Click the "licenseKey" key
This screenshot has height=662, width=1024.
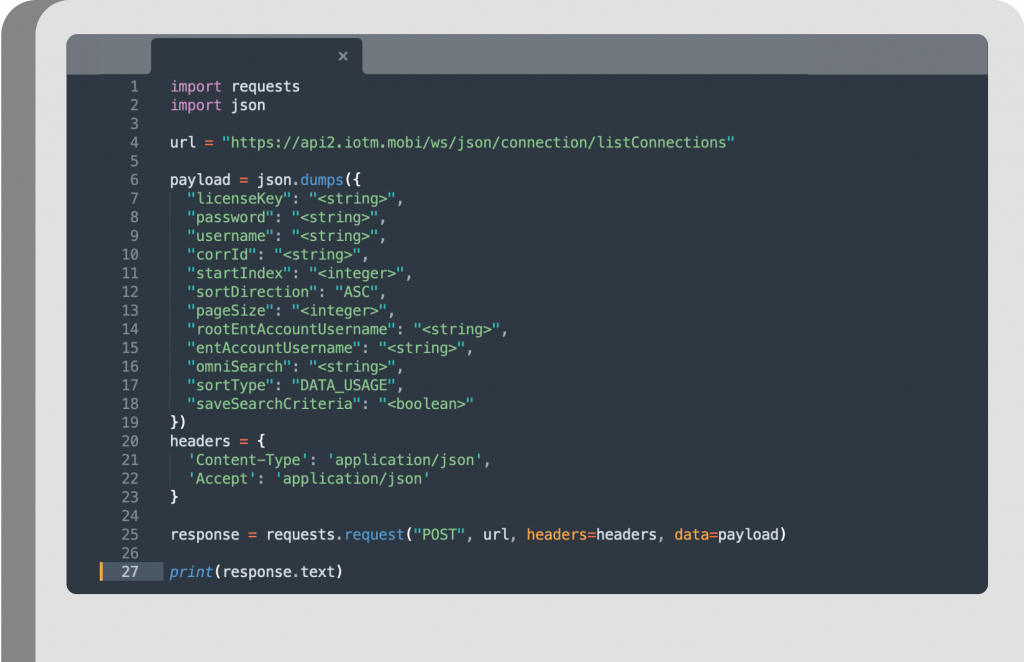(x=239, y=198)
